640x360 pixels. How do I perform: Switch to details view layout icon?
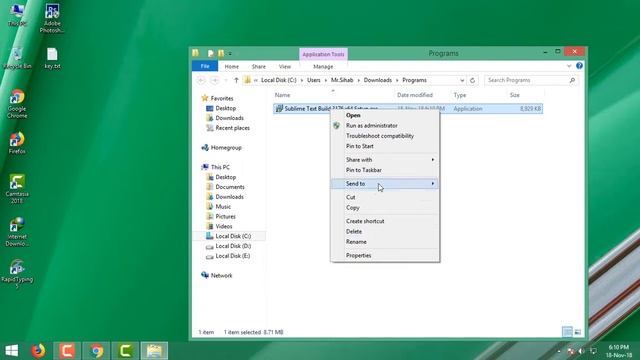click(x=567, y=332)
